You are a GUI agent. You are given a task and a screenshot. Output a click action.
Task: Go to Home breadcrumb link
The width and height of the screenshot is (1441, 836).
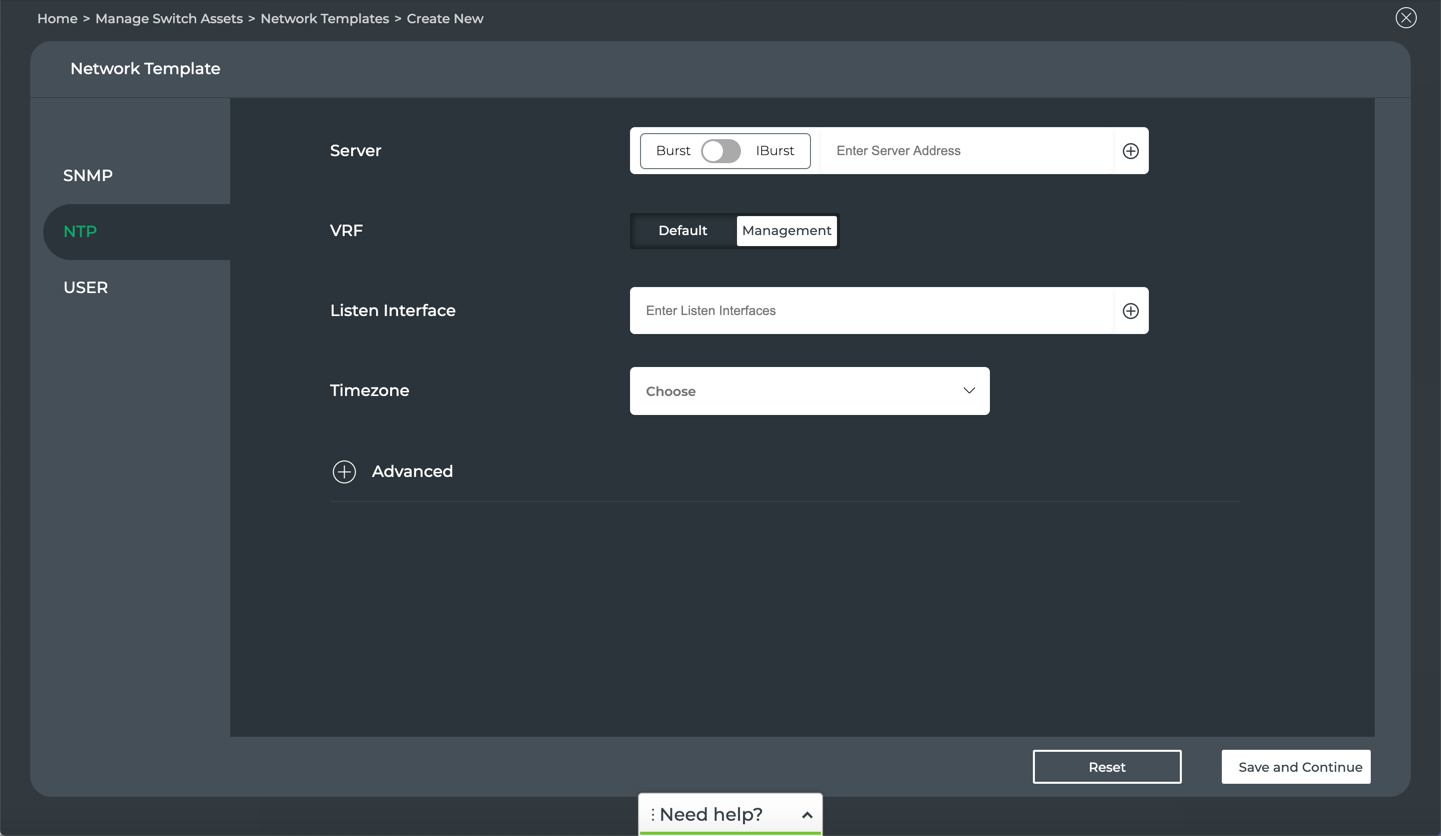(57, 19)
